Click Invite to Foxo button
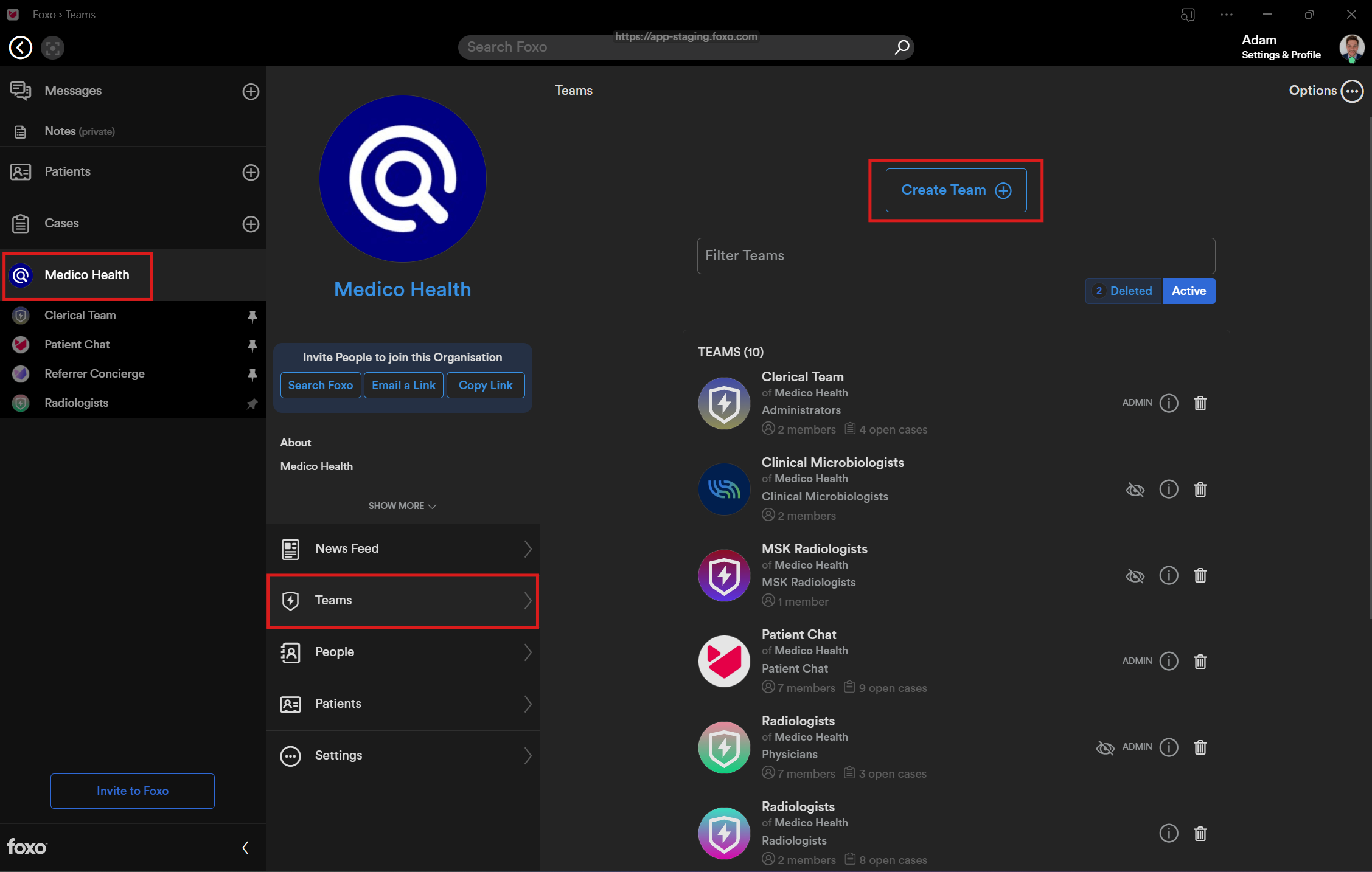 (133, 791)
